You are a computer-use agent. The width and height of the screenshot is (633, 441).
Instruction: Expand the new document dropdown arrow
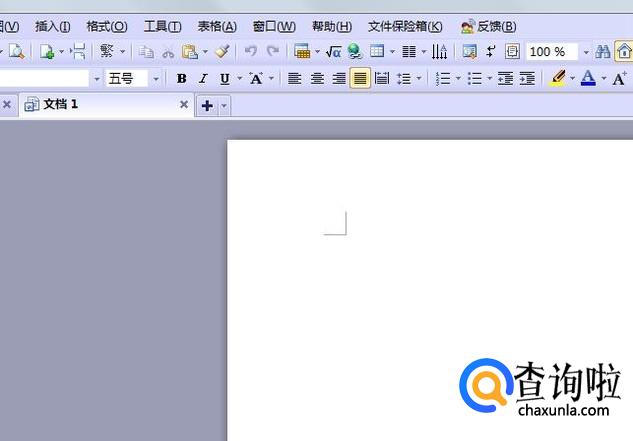62,52
